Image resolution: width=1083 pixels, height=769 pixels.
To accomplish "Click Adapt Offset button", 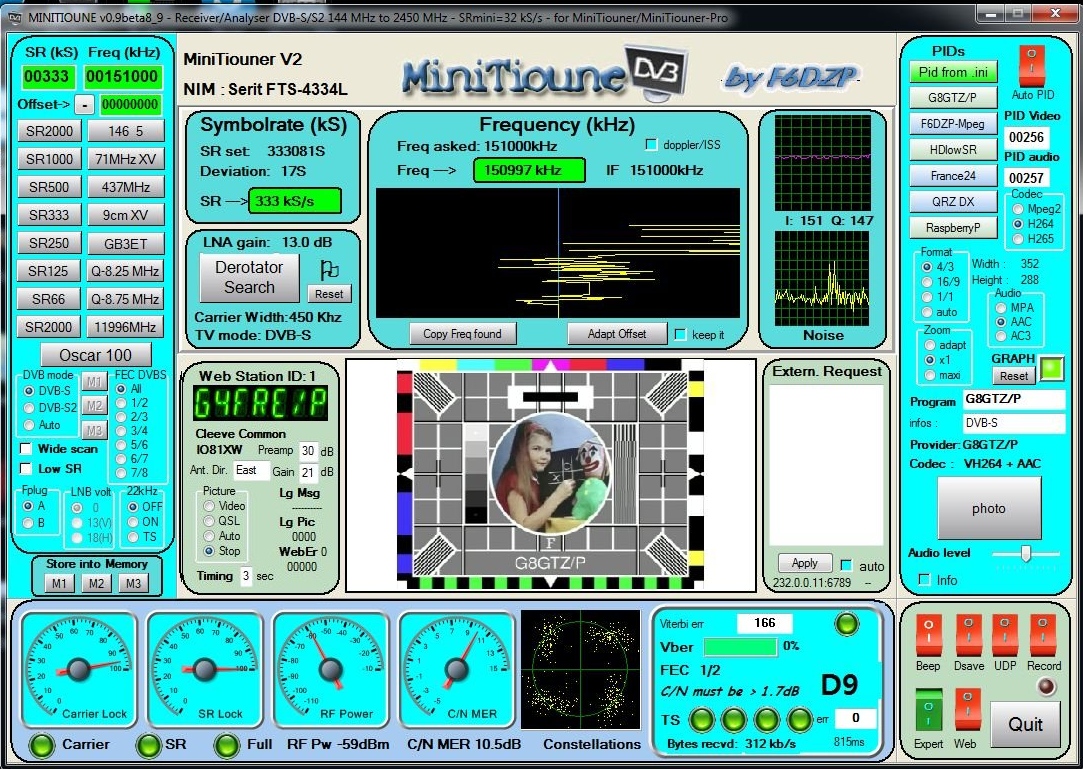I will click(x=617, y=334).
